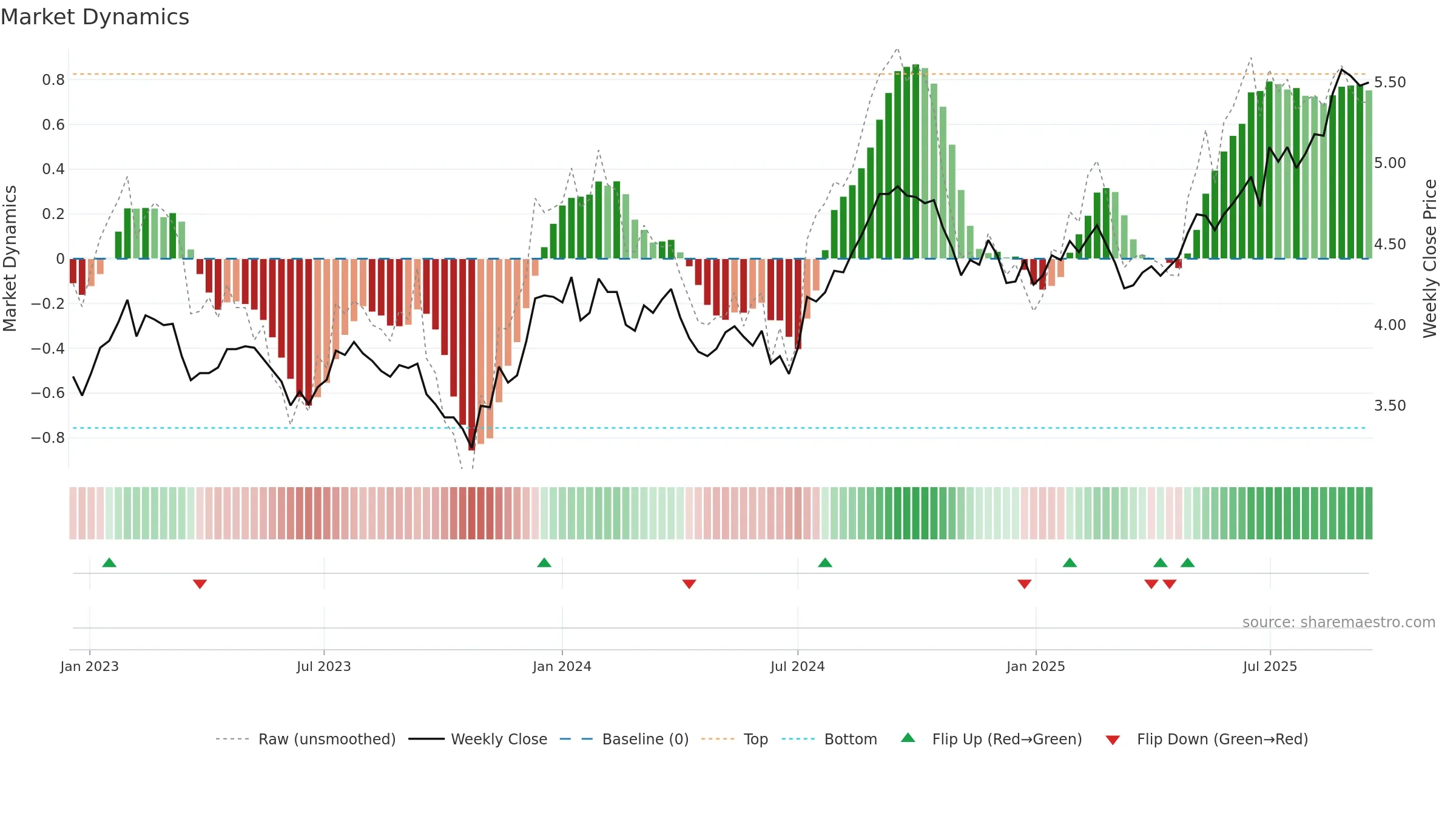Click the Jan 2023 axis label
Viewport: 1456px width, 819px height.
(90, 666)
